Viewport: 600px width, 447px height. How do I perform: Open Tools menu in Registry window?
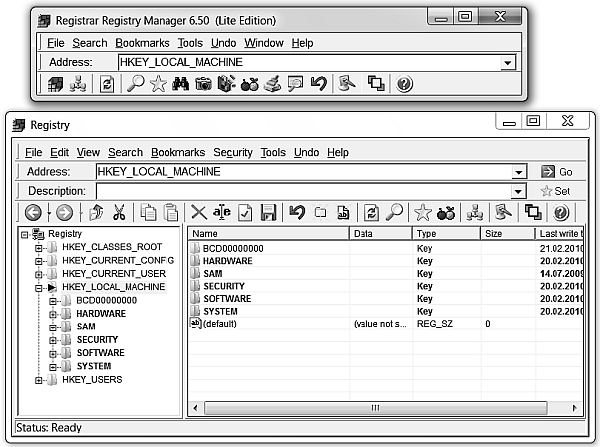coord(273,152)
